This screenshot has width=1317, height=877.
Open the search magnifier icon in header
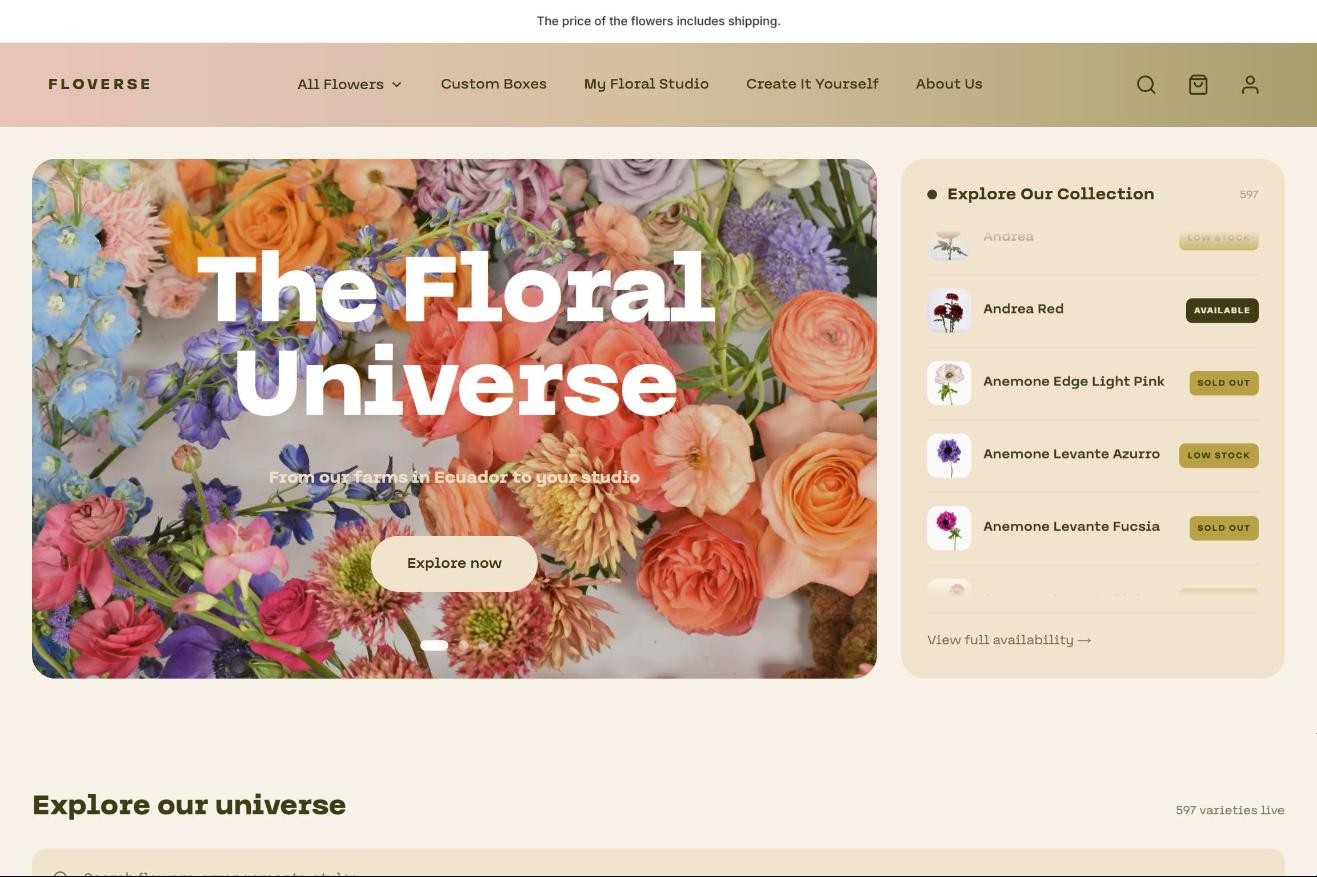tap(1146, 85)
